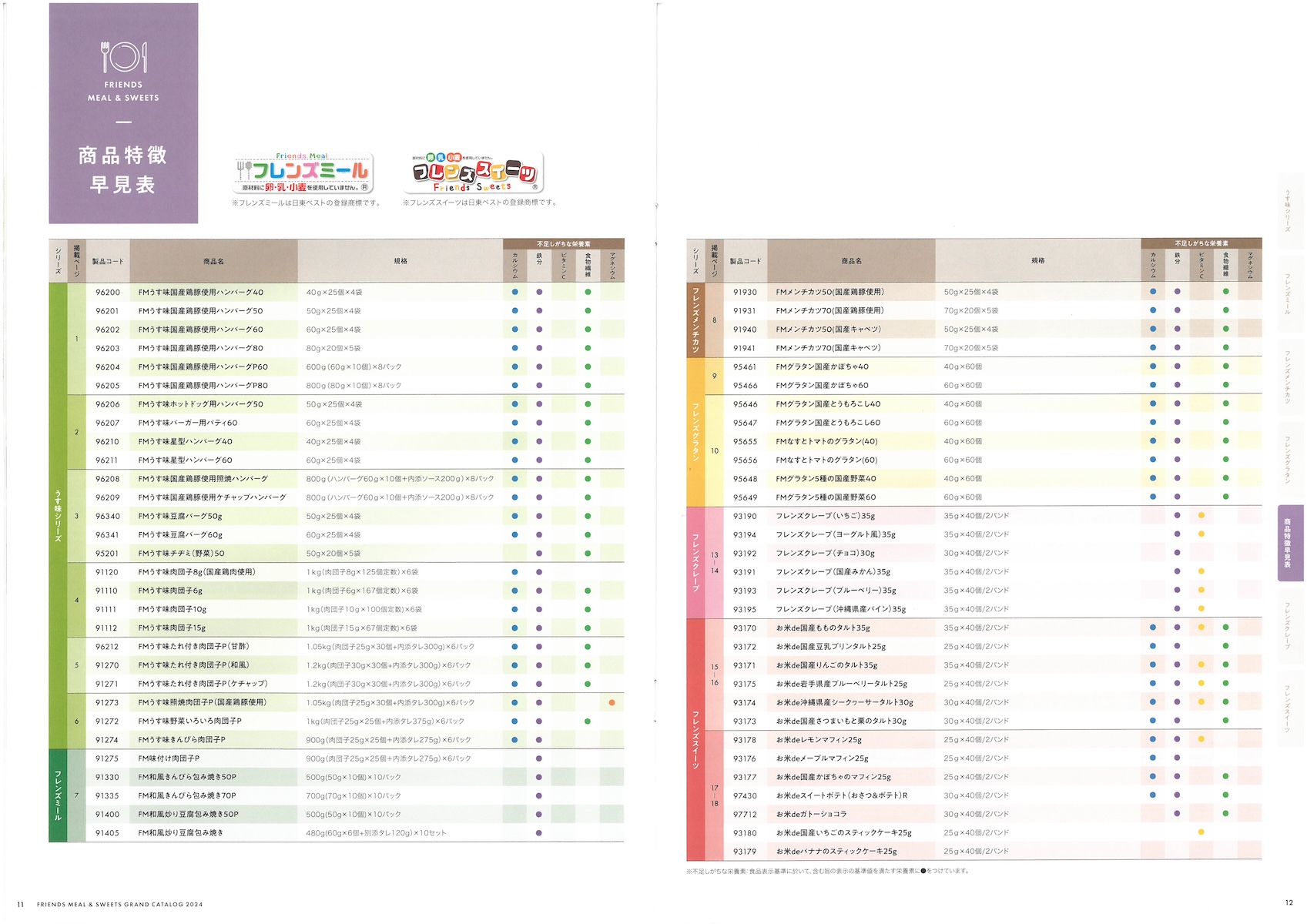1307x924 pixels.
Task: Click the 規格 column header in right table
Action: [1037, 261]
